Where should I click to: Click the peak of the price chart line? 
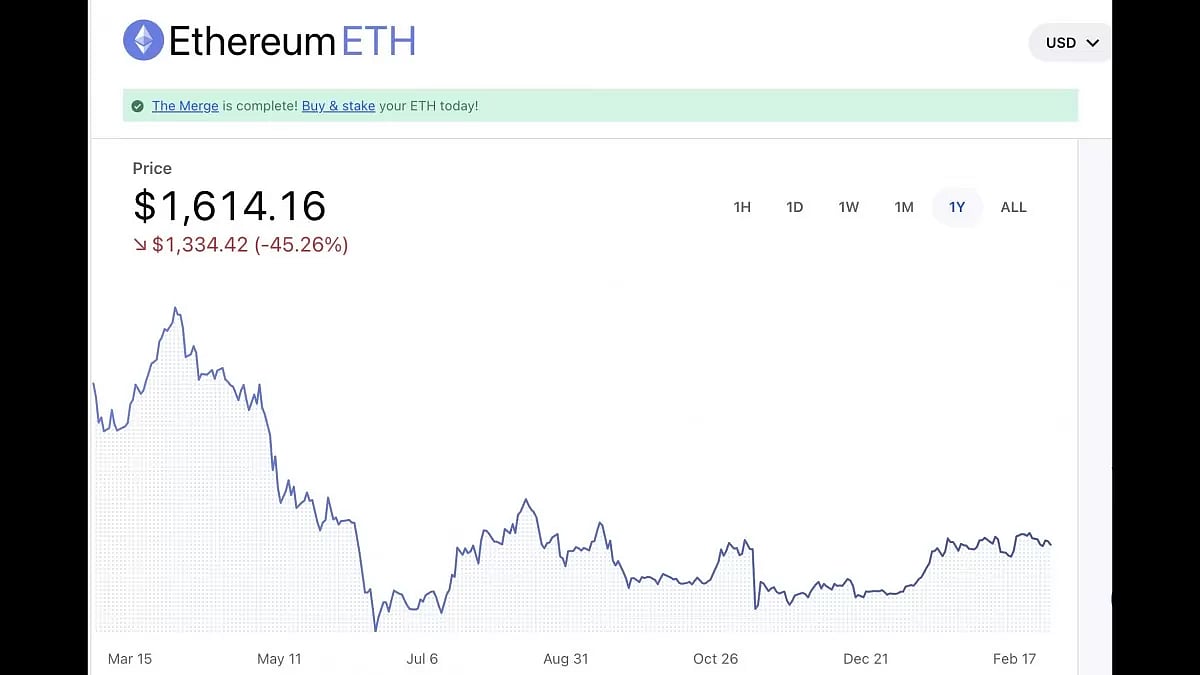pyautogui.click(x=176, y=307)
